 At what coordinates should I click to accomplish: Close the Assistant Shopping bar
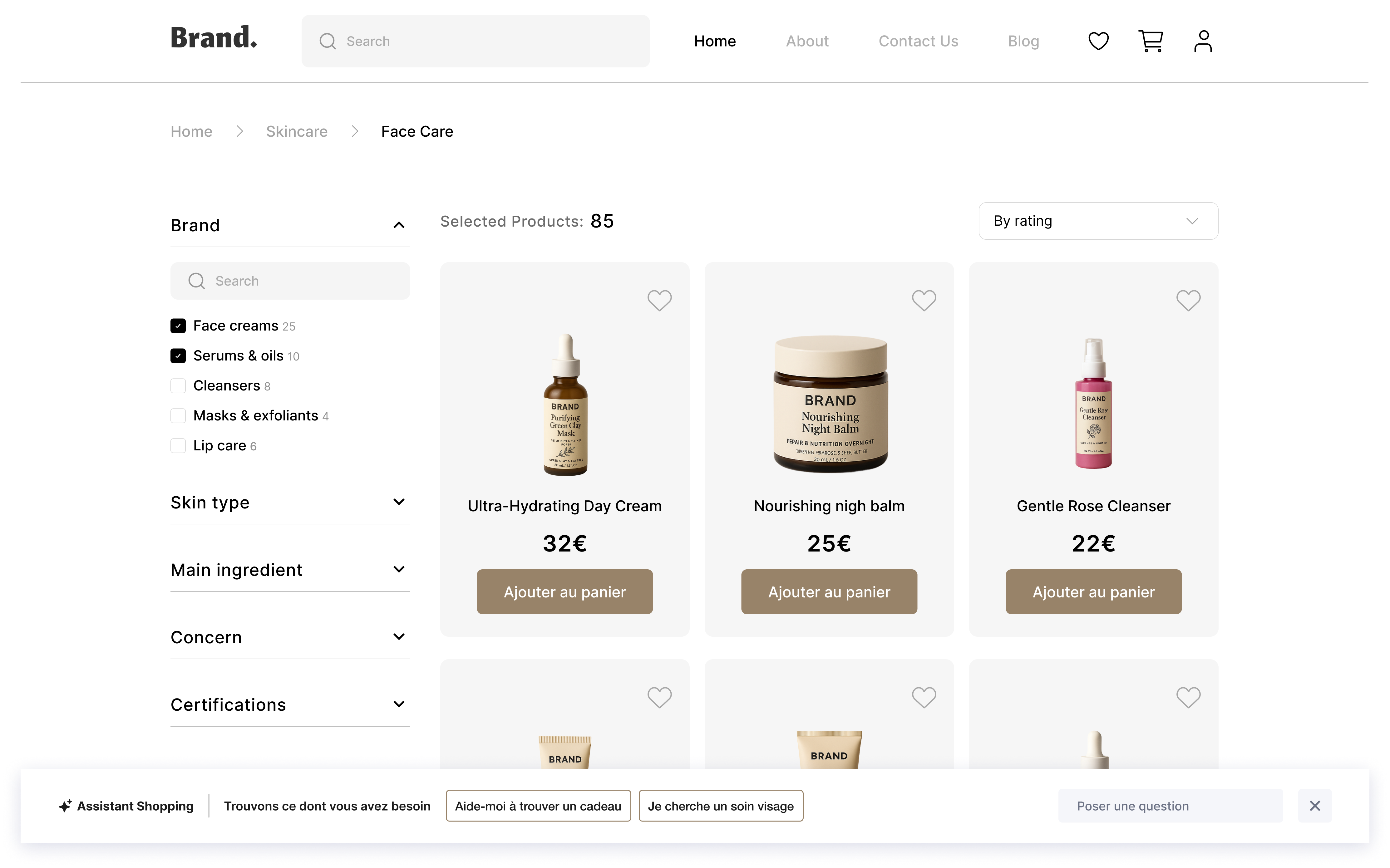click(x=1314, y=806)
